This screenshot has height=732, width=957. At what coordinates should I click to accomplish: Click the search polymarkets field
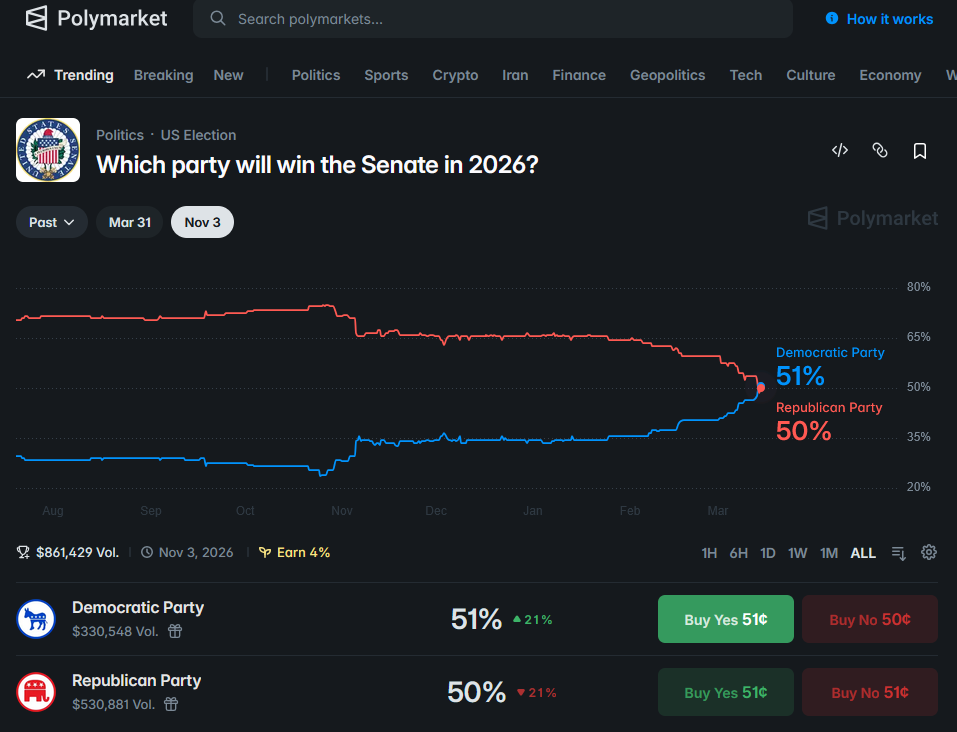[x=492, y=19]
